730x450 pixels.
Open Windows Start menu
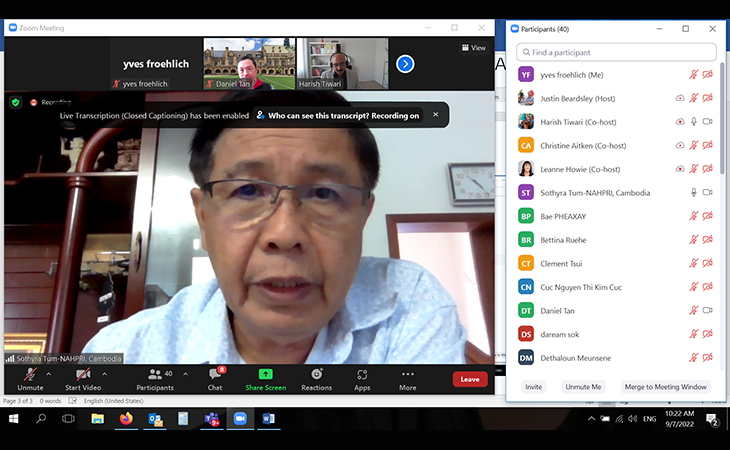tap(14, 419)
